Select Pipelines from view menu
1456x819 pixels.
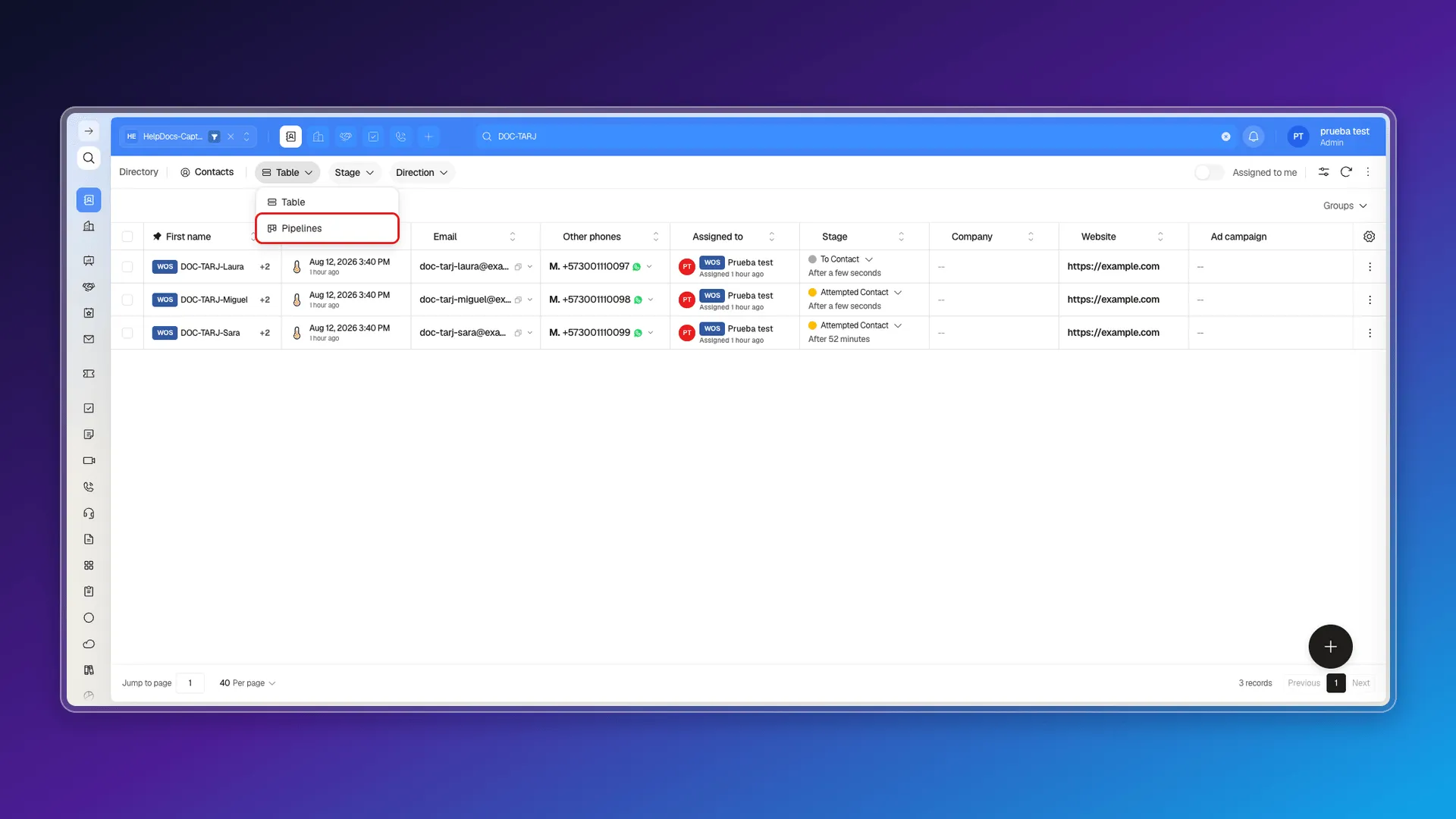click(328, 228)
